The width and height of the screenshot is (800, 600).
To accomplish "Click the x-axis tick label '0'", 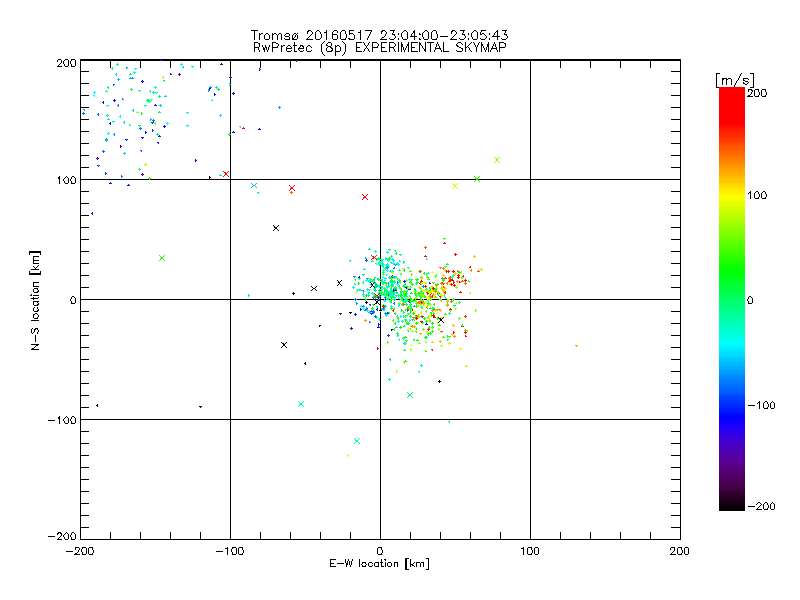I will click(x=380, y=551).
